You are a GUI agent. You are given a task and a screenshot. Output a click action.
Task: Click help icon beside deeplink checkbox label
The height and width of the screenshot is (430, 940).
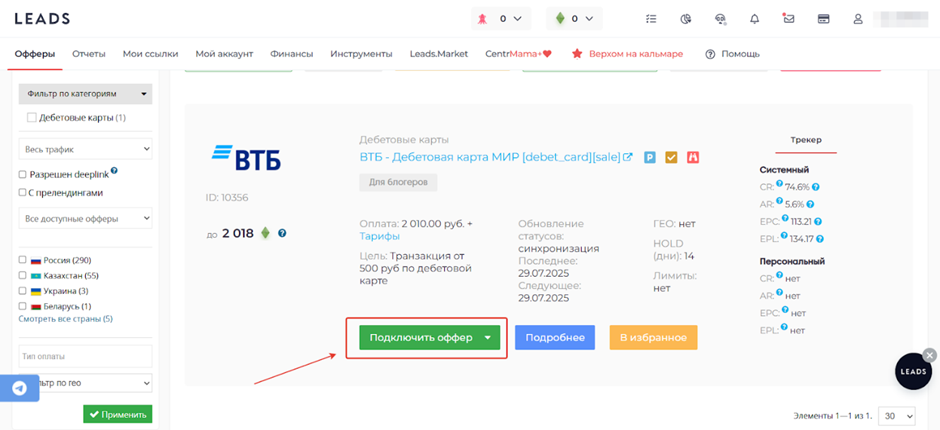pos(114,171)
